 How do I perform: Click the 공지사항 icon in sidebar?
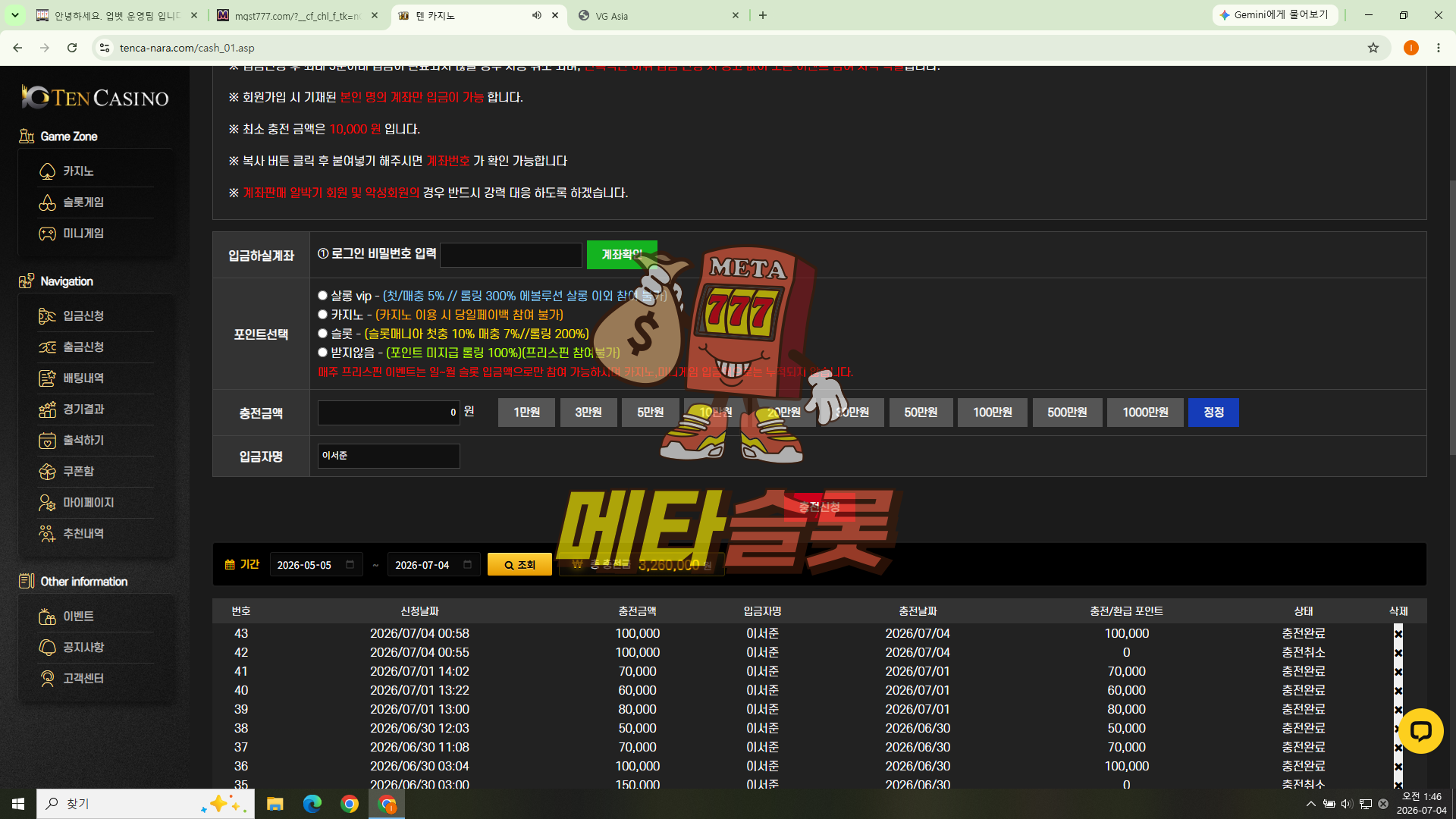click(47, 648)
